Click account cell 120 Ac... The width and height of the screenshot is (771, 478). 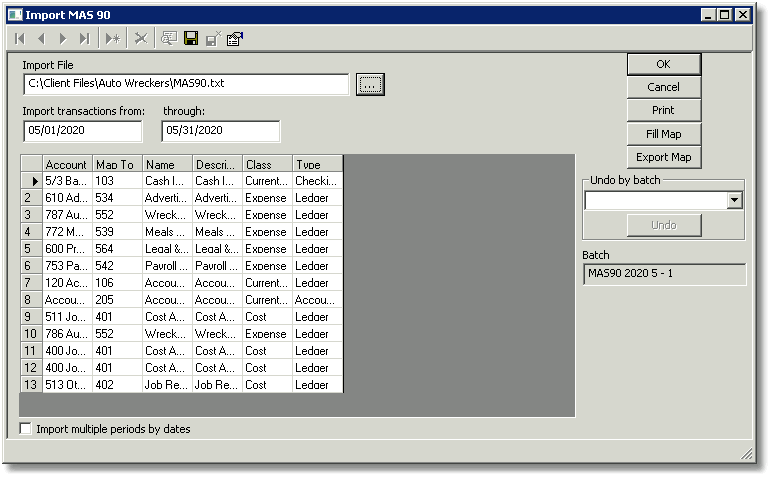(67, 283)
